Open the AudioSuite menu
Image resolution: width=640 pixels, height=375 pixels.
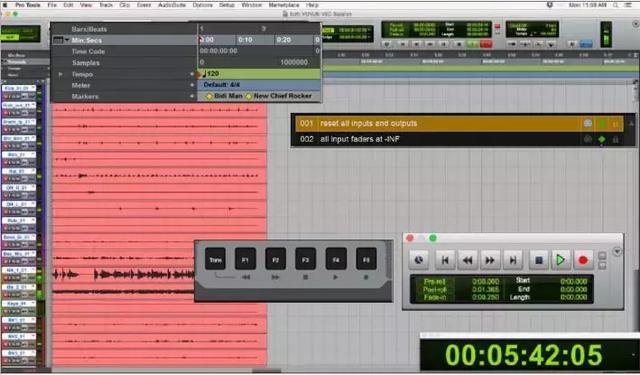point(172,5)
